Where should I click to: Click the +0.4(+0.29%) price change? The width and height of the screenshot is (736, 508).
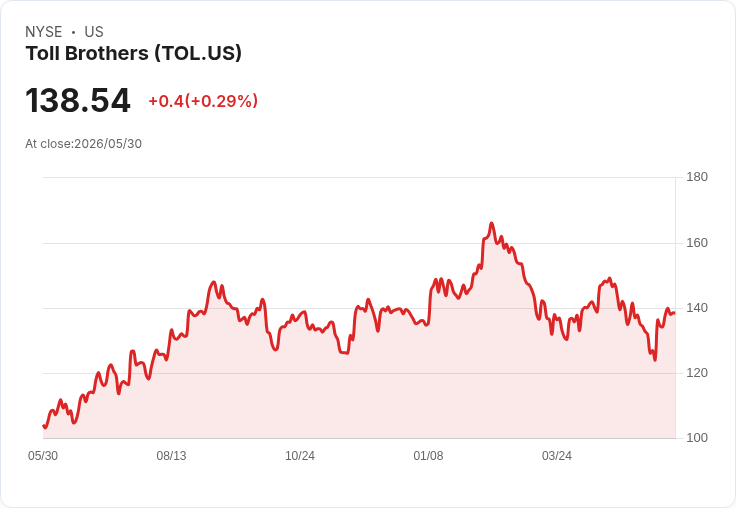point(203,101)
